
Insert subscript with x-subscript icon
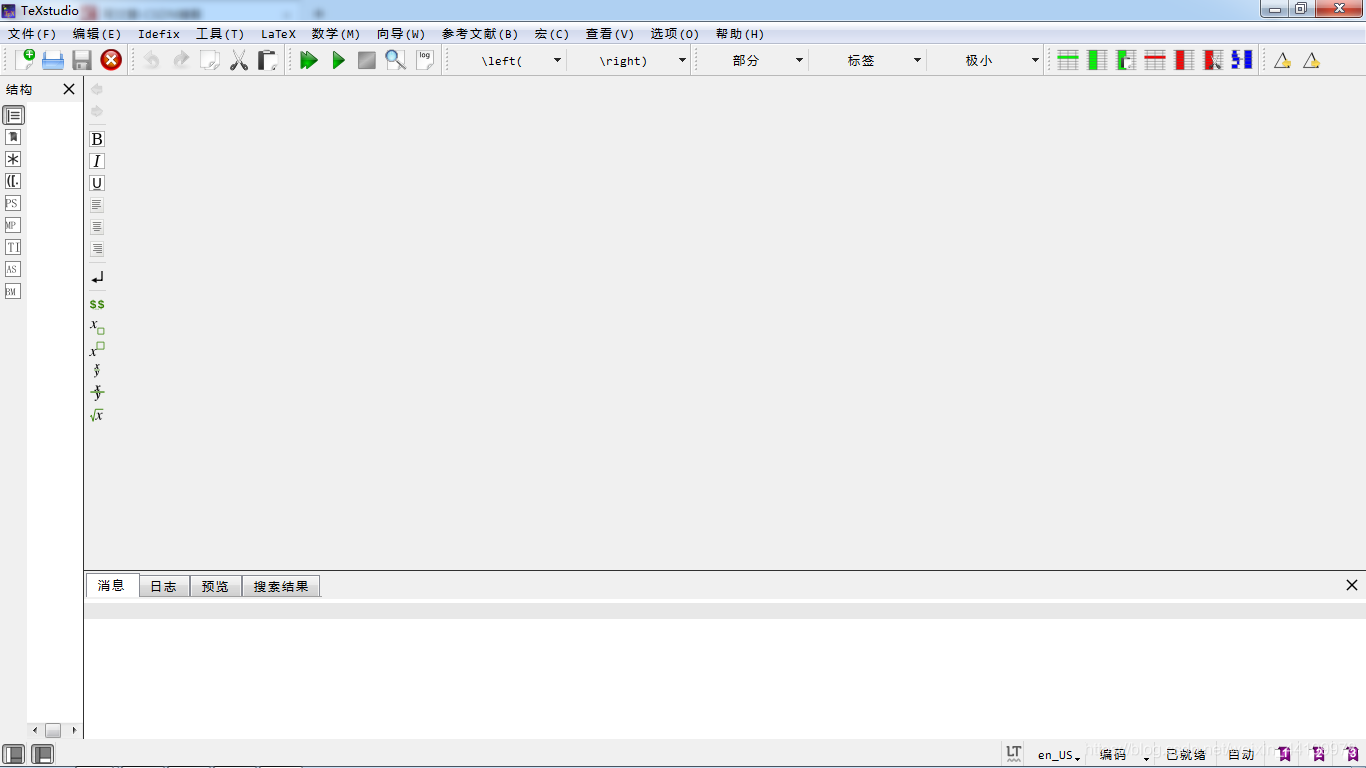[x=97, y=326]
